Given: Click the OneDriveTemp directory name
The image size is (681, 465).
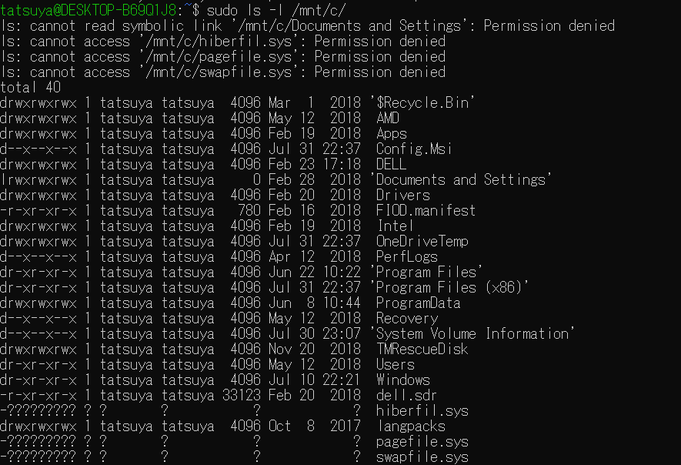Looking at the screenshot, I should pos(422,241).
